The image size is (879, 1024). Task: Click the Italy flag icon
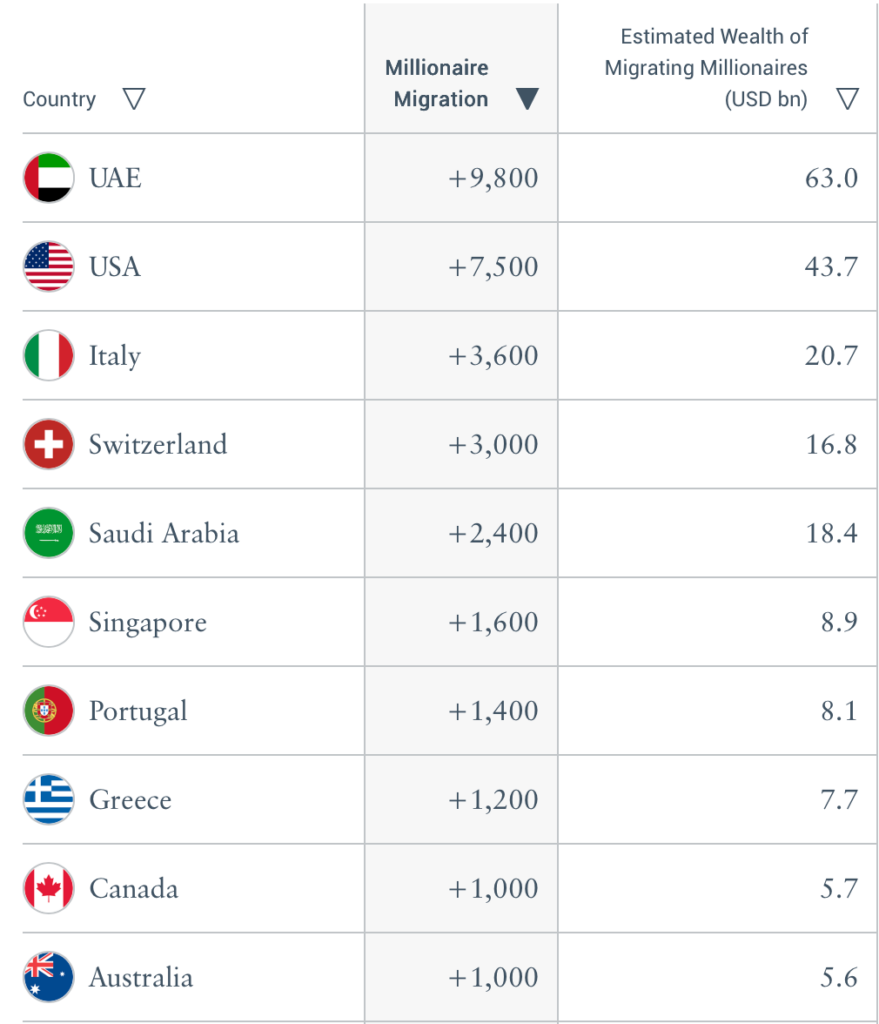[48, 356]
